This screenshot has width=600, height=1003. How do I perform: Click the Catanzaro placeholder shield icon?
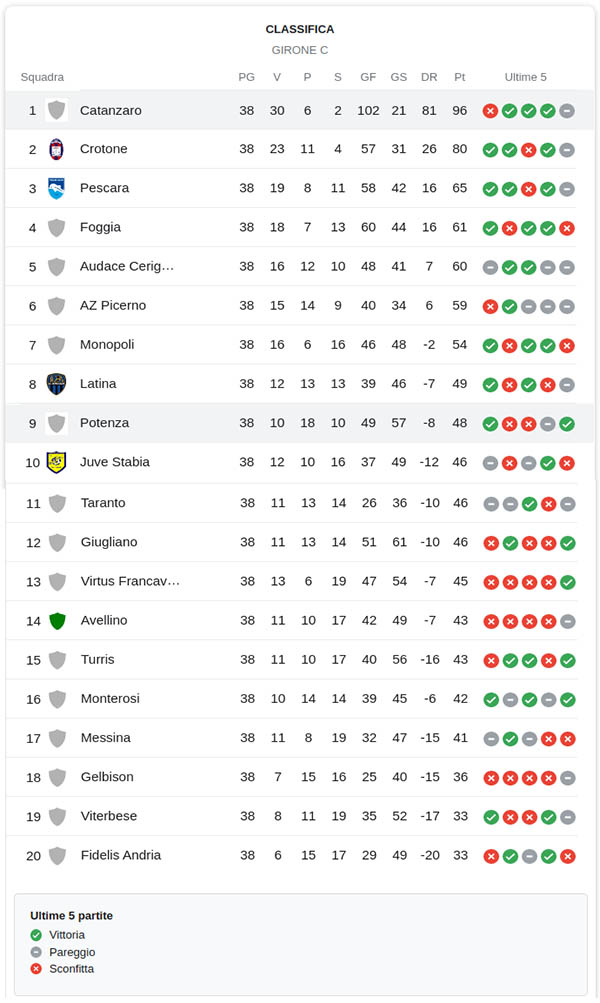[57, 110]
